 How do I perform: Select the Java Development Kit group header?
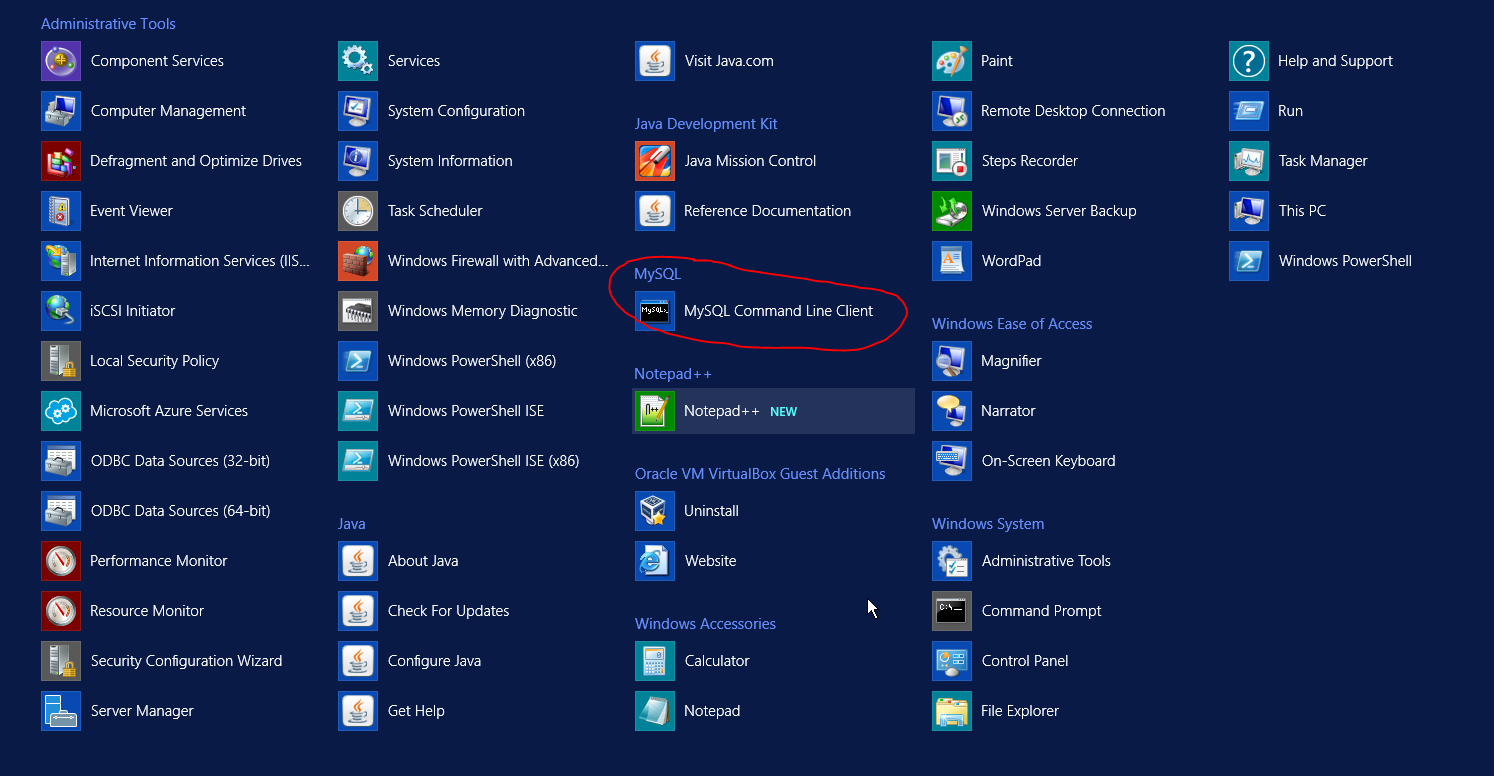706,124
